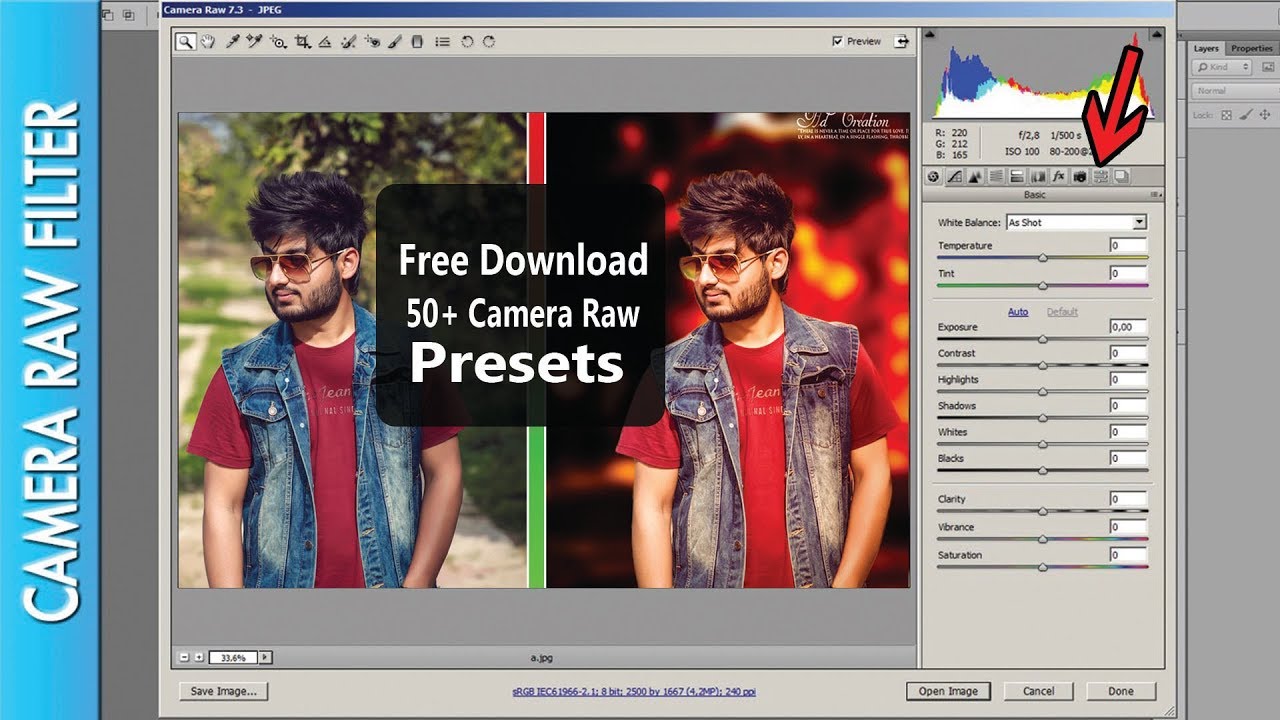Open the Snapshots panel tab

coord(1122,176)
